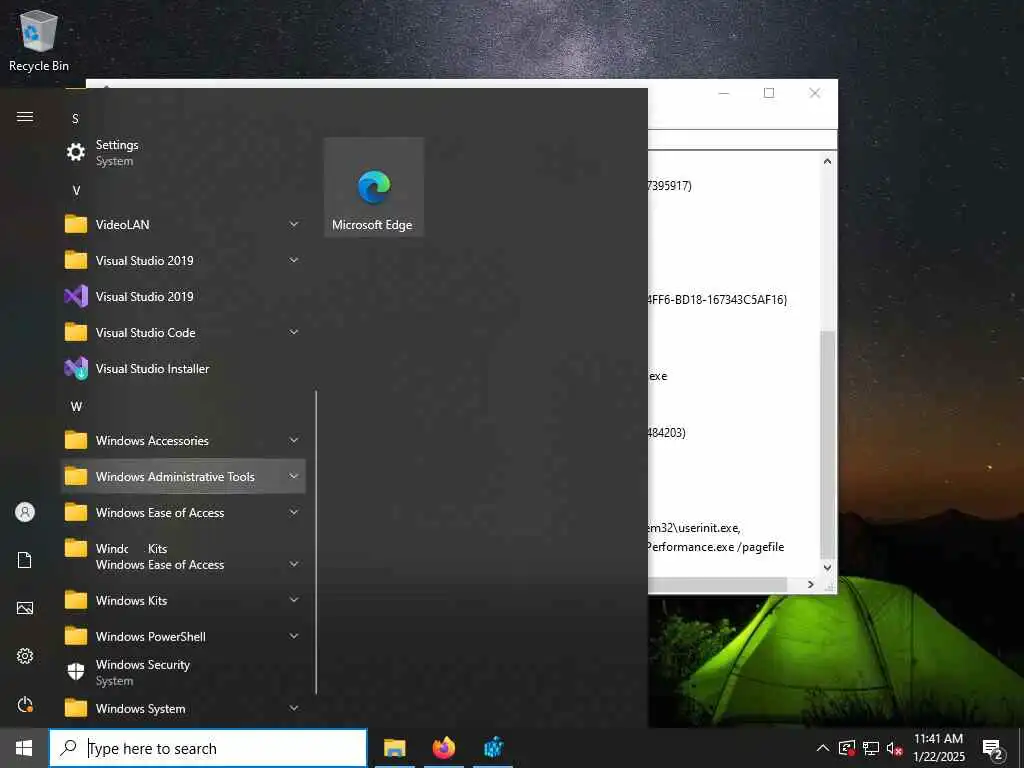This screenshot has width=1024, height=768.
Task: Click text '7395917)' in background window
Action: (669, 185)
